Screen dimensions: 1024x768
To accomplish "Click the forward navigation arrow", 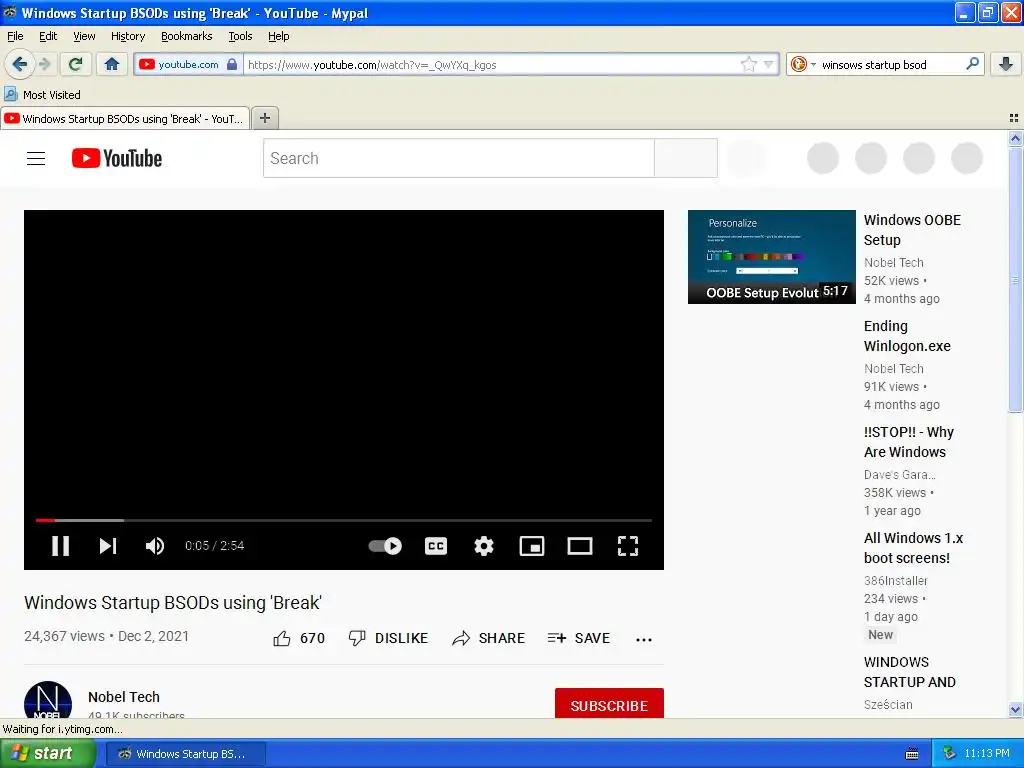I will click(x=45, y=64).
